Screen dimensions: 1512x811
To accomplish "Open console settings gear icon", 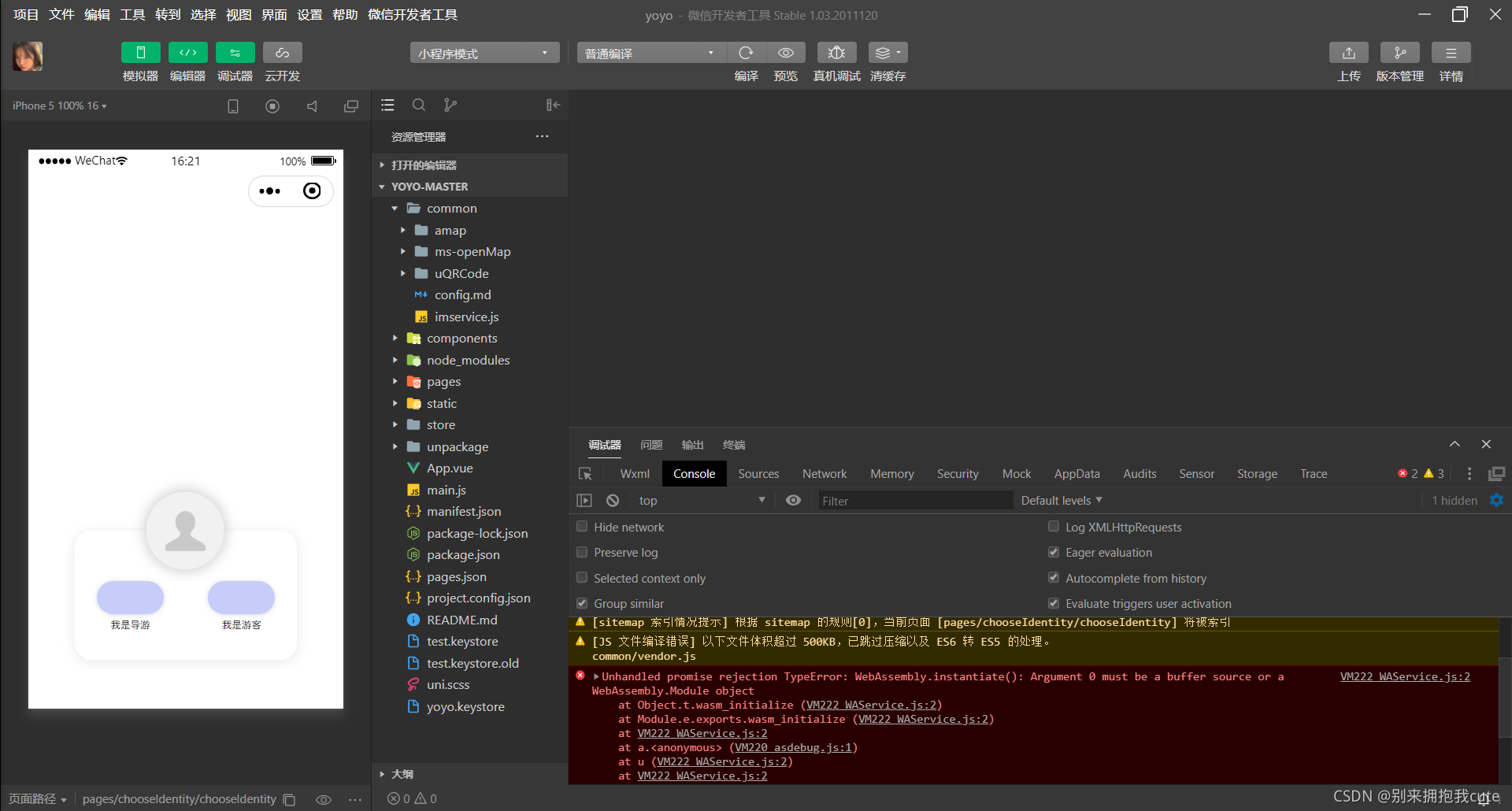I will 1497,501.
